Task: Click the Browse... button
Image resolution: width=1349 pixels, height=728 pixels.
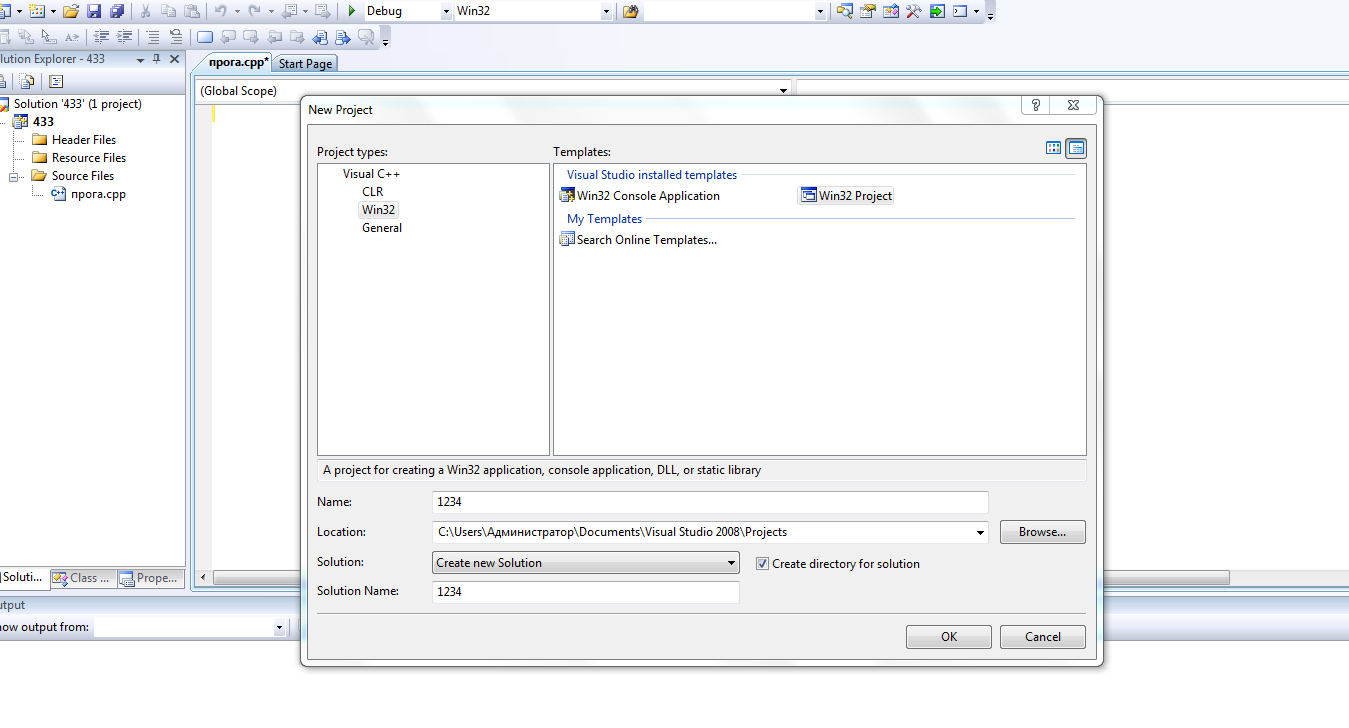Action: [x=1043, y=532]
